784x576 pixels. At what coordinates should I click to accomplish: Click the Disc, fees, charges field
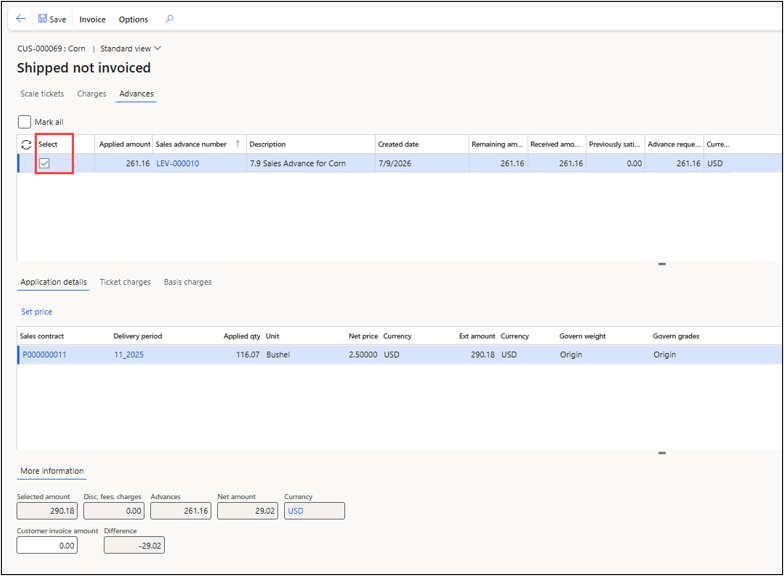click(x=114, y=511)
